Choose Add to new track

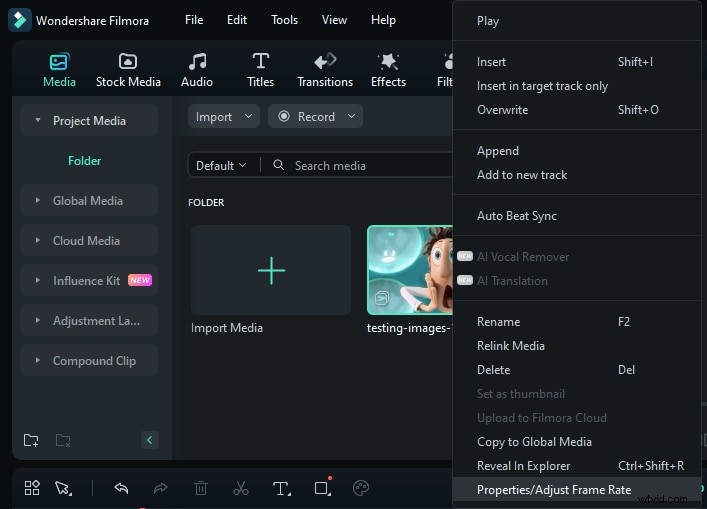click(577, 175)
